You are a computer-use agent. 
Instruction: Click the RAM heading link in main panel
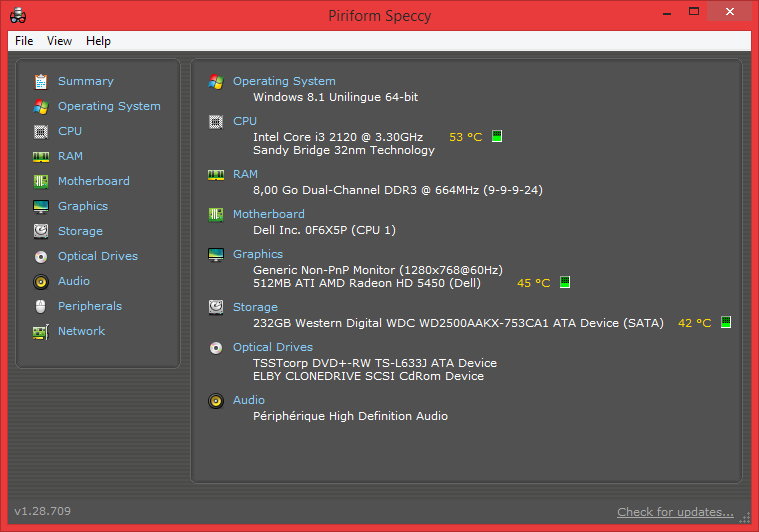pyautogui.click(x=245, y=174)
